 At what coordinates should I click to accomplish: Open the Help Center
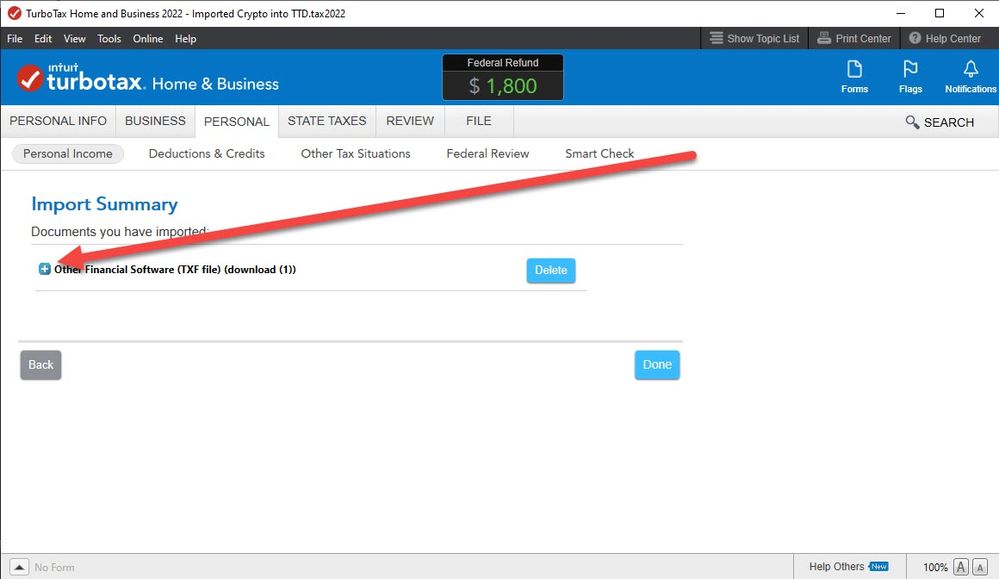944,39
